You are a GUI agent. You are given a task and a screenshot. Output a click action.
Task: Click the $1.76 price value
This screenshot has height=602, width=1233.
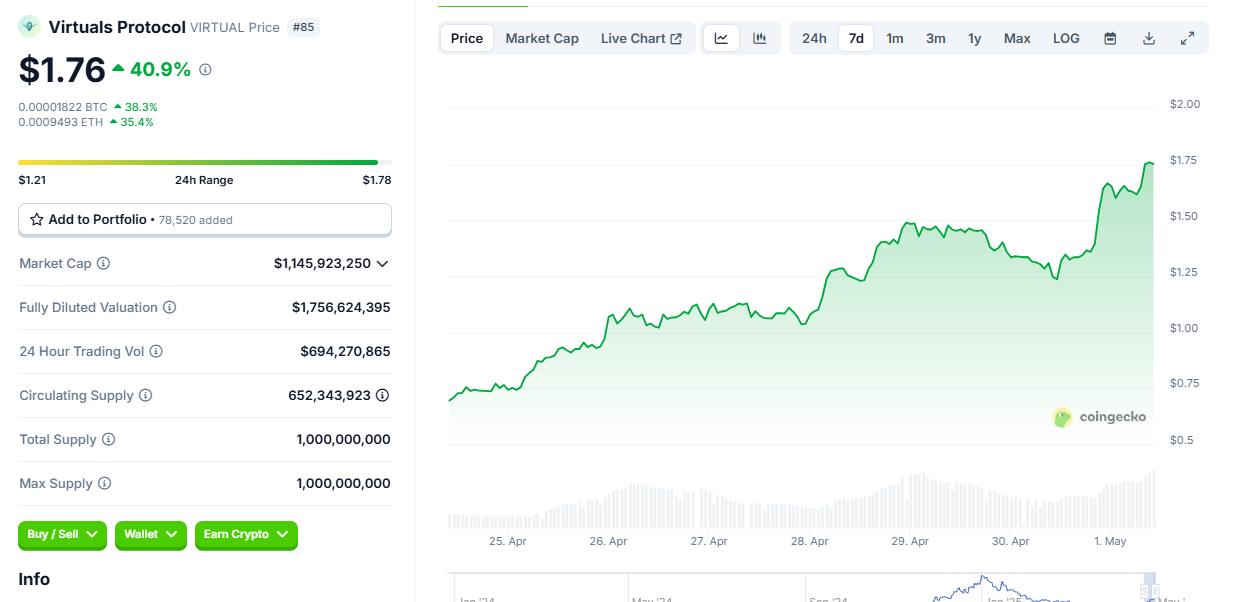click(62, 69)
